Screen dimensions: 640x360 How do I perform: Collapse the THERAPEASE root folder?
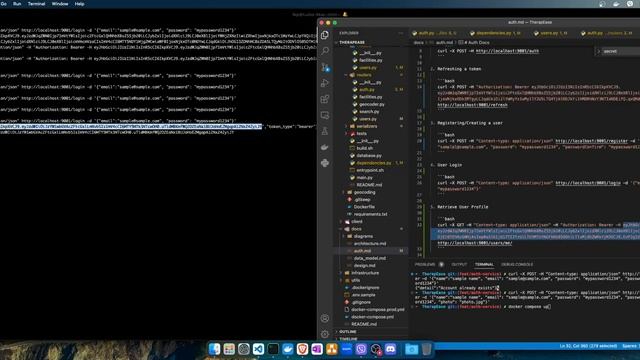pyautogui.click(x=336, y=42)
